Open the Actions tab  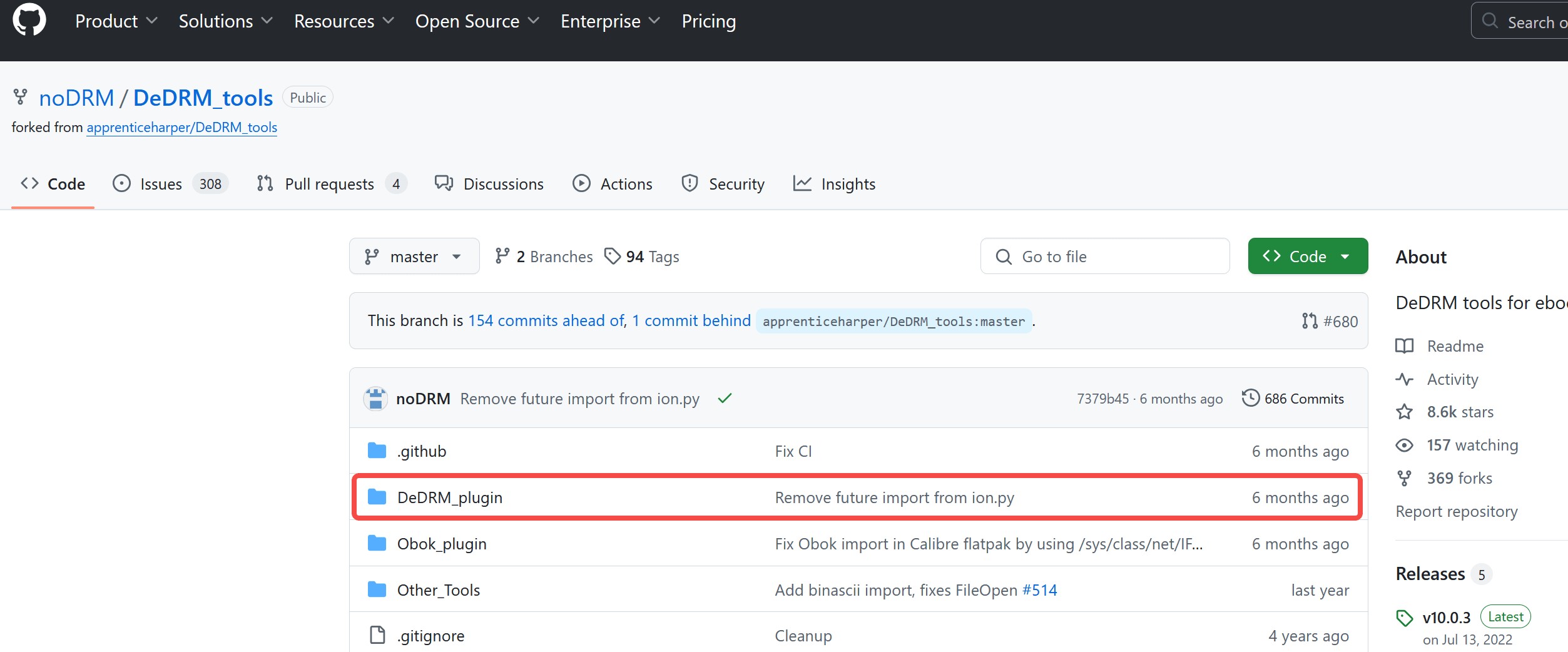613,184
